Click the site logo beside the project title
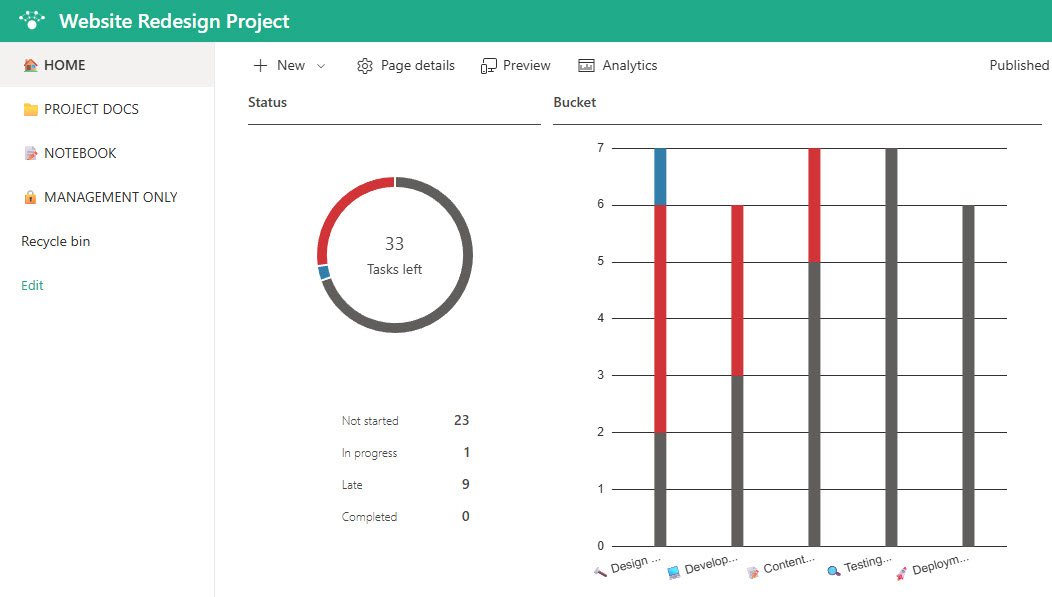This screenshot has height=597, width=1052. [x=31, y=20]
